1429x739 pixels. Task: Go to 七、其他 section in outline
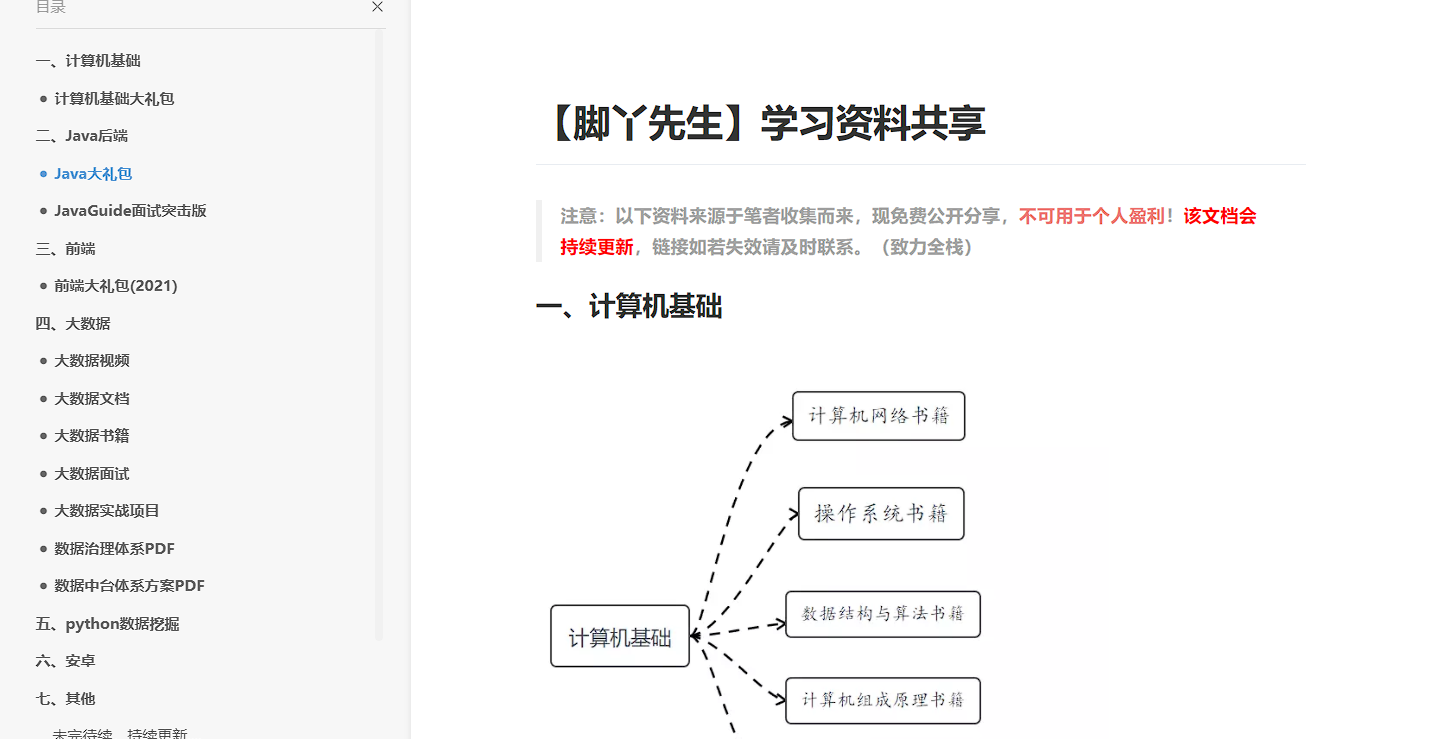65,699
